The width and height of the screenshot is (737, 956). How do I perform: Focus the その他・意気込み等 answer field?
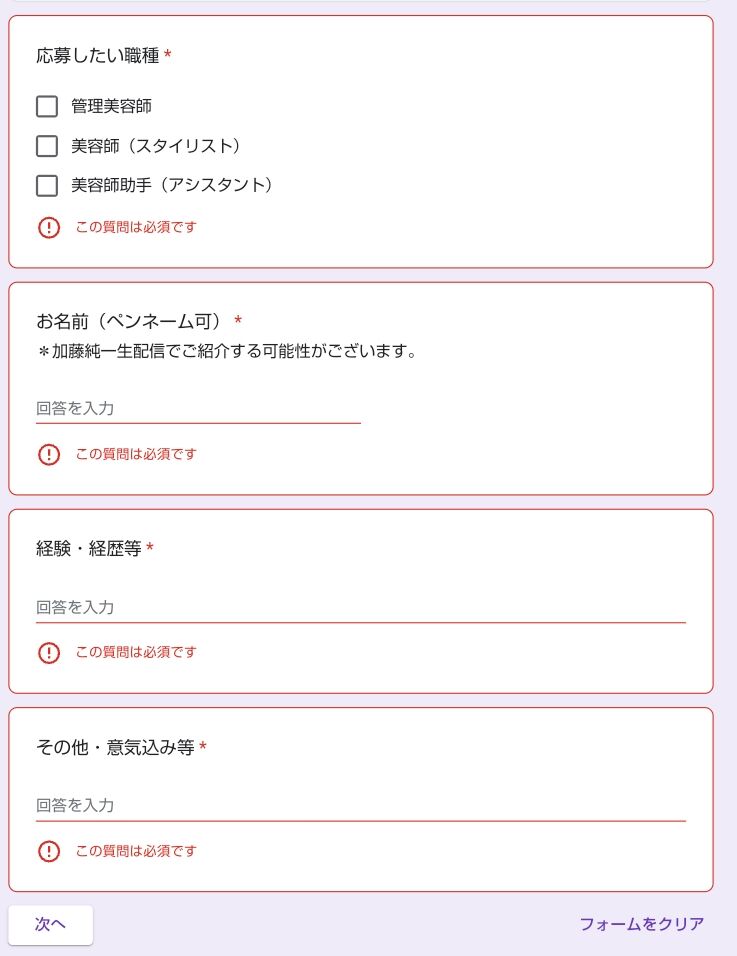click(x=360, y=805)
